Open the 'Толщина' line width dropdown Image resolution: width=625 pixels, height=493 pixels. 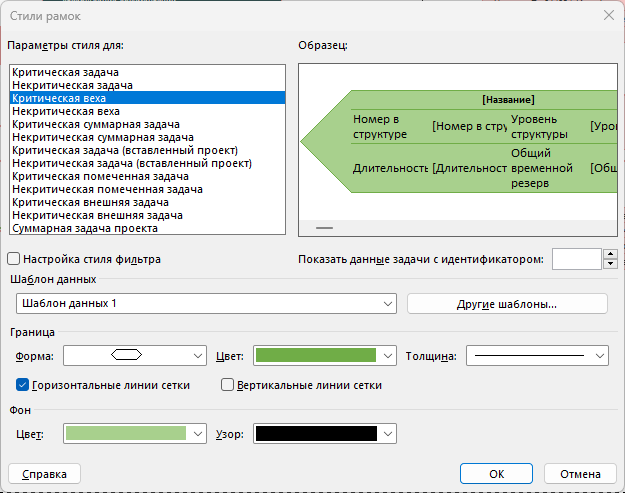click(537, 356)
